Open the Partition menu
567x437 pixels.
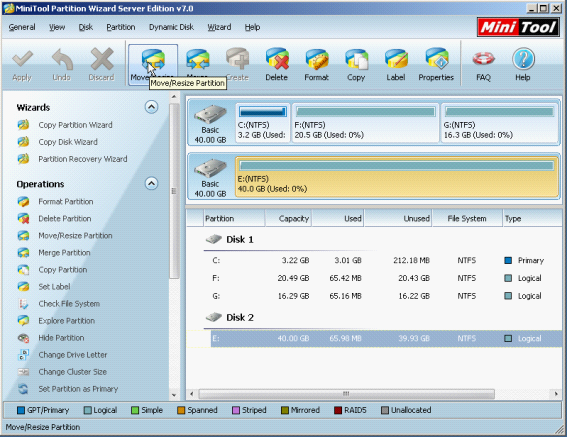pos(121,27)
